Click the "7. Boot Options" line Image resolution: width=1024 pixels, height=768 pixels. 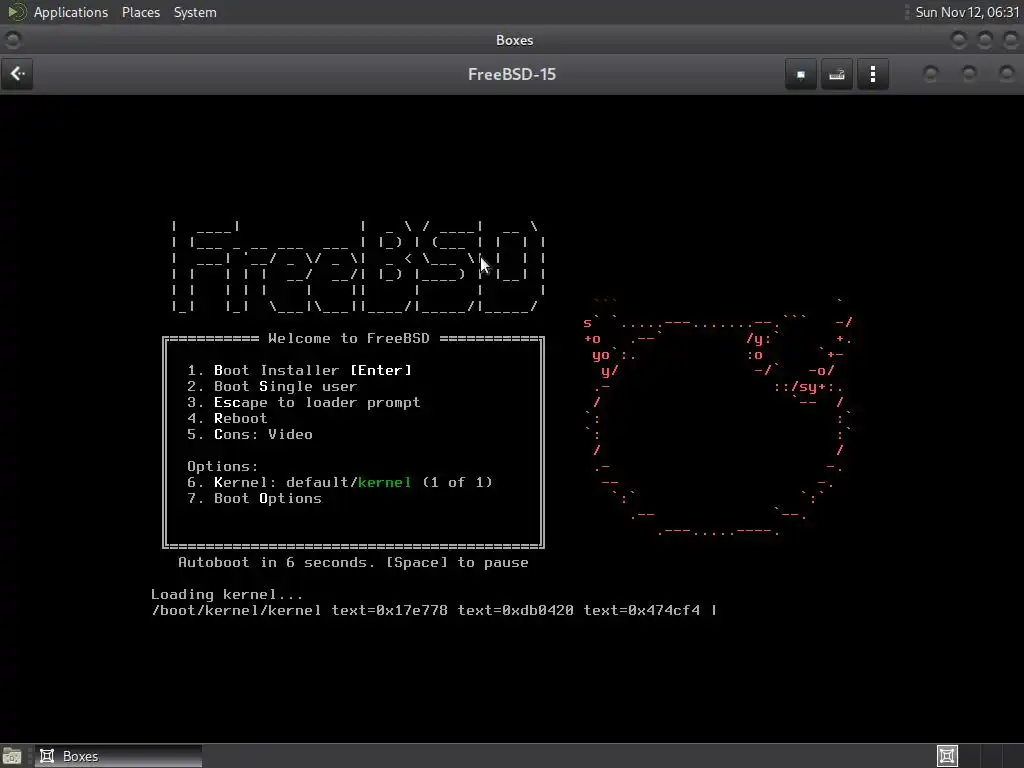coord(255,498)
